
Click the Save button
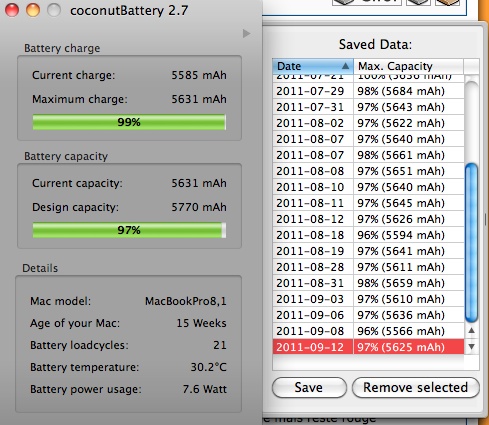click(x=309, y=388)
